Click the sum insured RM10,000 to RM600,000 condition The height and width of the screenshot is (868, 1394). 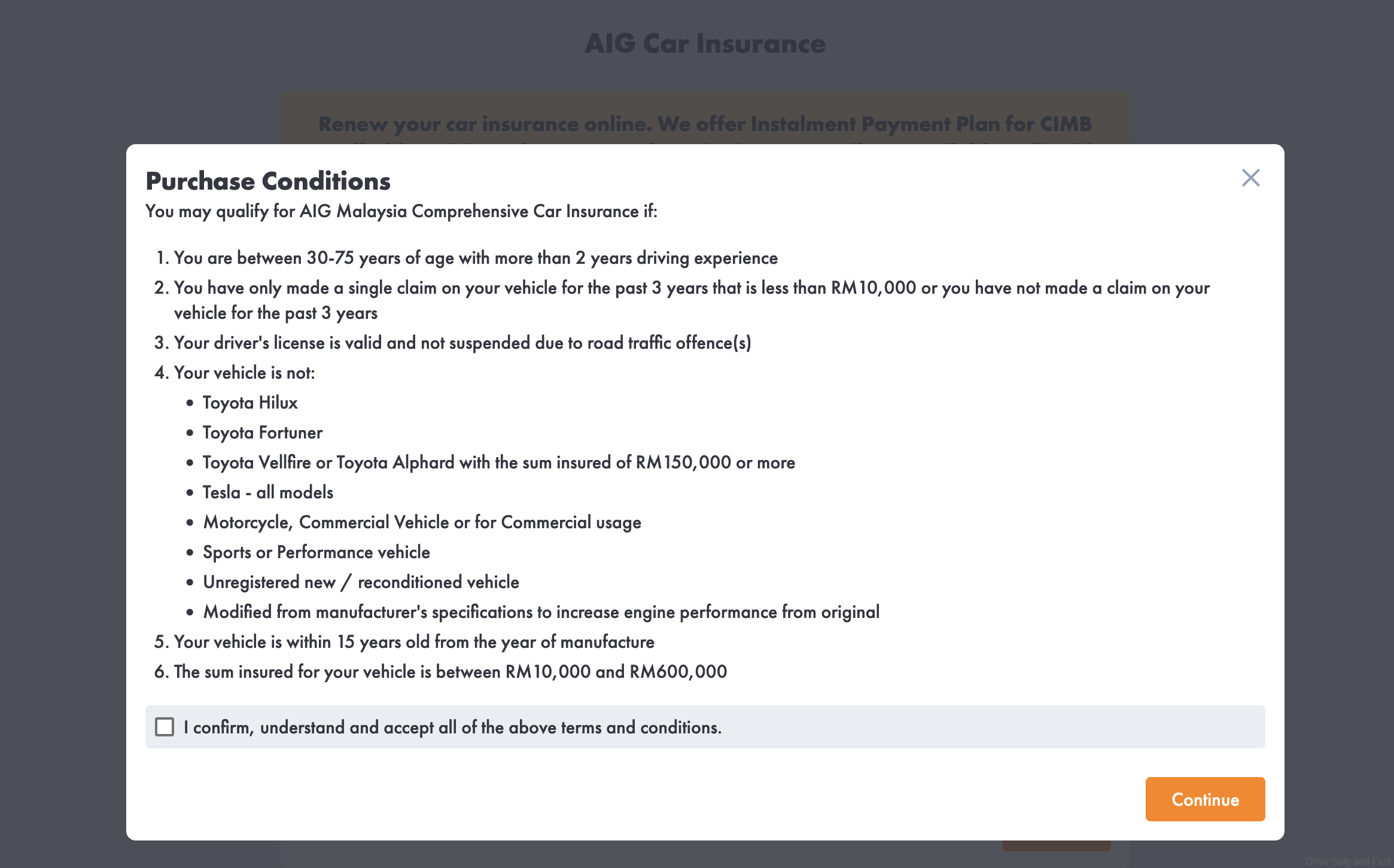coord(450,672)
